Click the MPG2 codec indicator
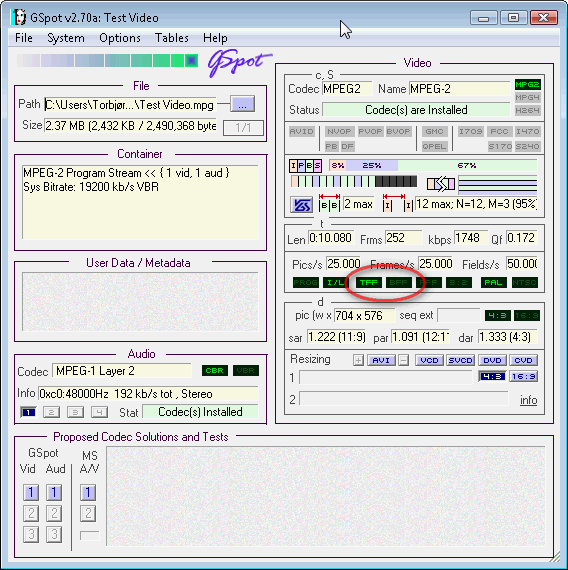568x570 pixels. [528, 85]
